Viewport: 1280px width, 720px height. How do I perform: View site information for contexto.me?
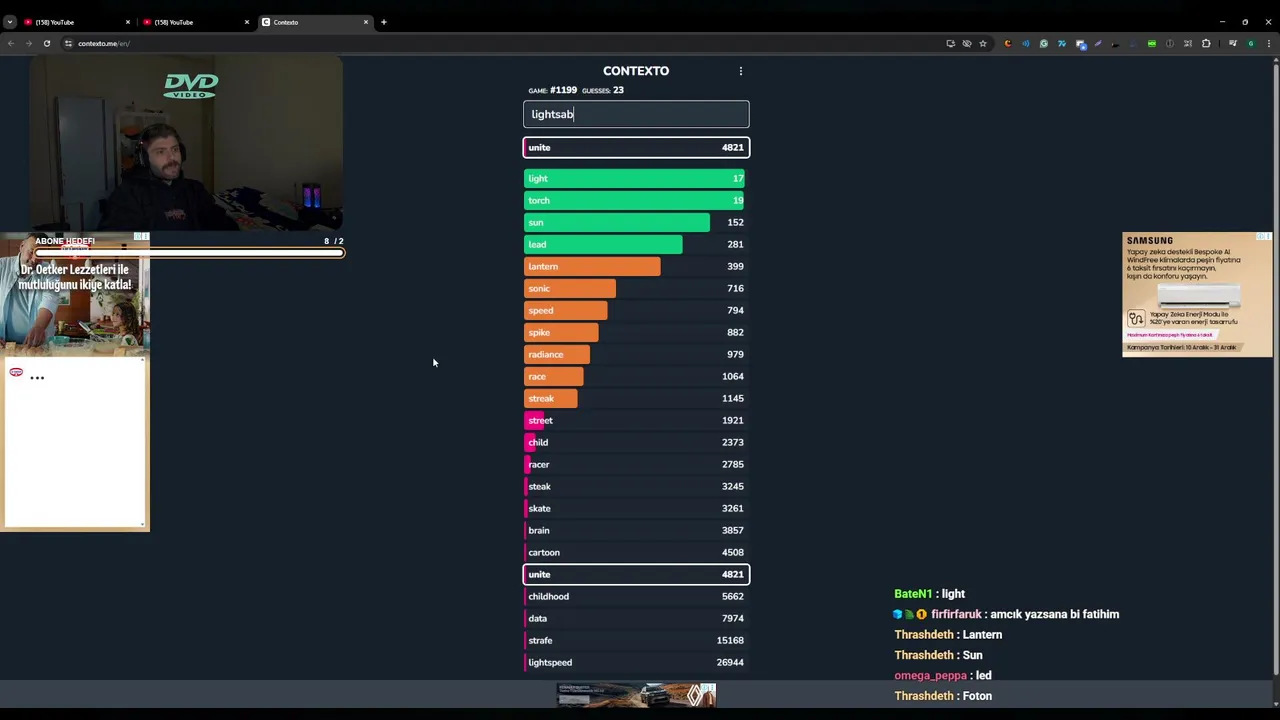coord(68,43)
